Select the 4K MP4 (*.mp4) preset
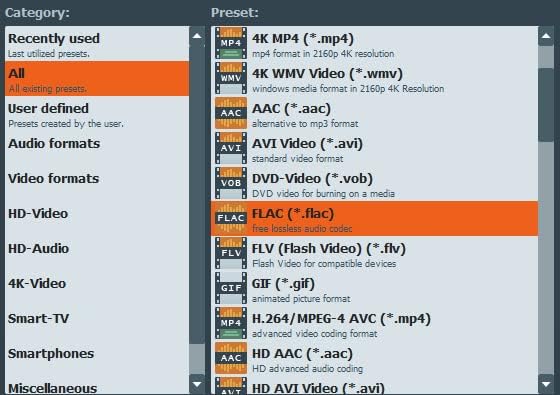The height and width of the screenshot is (395, 560). pyautogui.click(x=375, y=44)
